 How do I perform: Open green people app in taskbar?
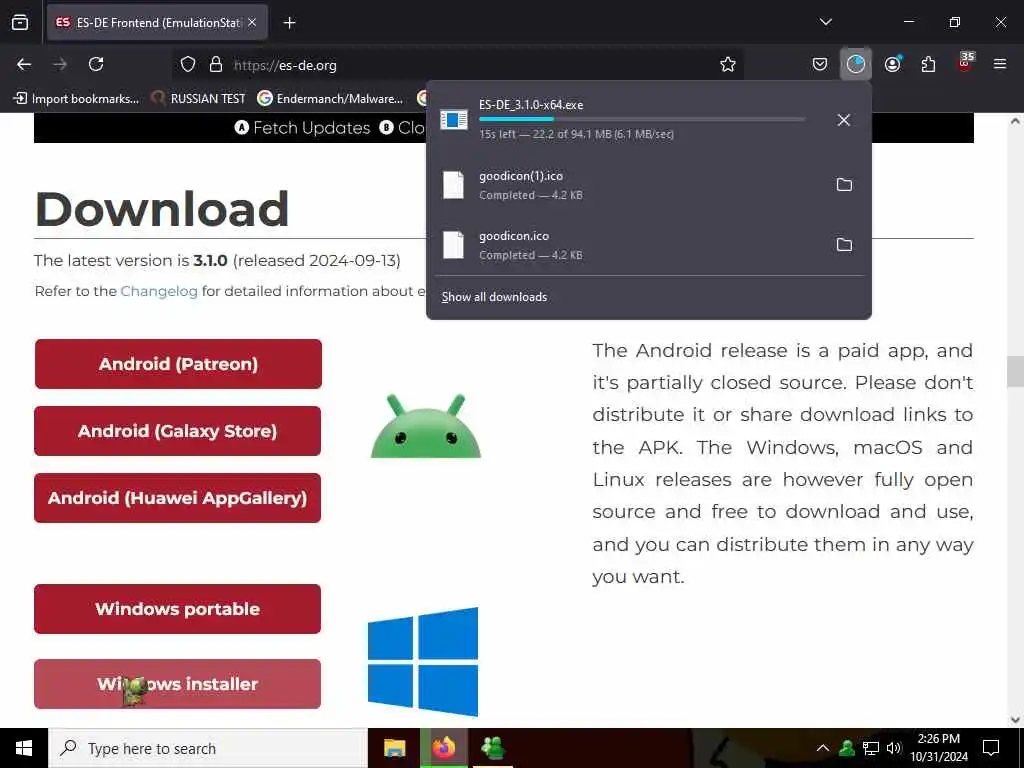point(492,748)
